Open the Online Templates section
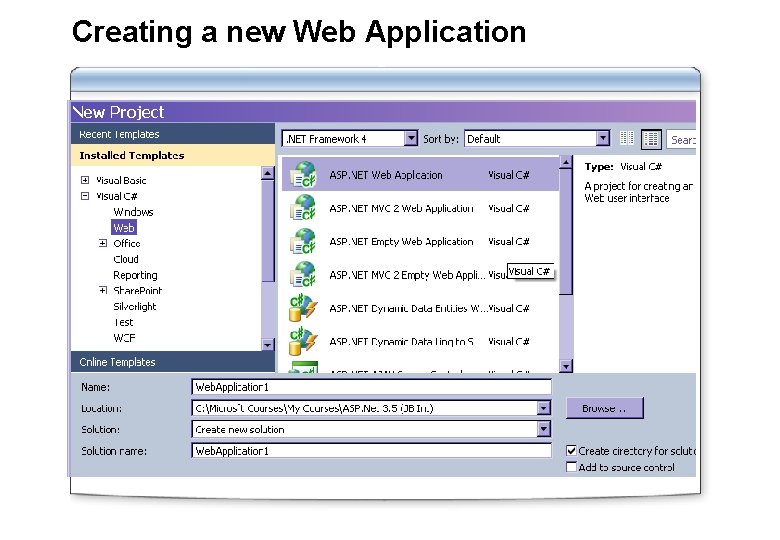Image resolution: width=780 pixels, height=540 pixels. click(x=173, y=361)
